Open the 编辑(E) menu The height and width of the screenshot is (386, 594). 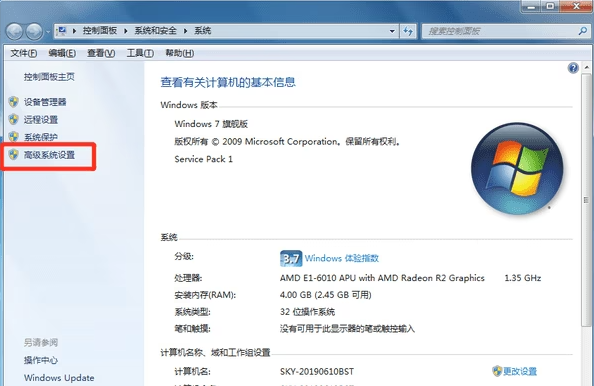click(62, 53)
